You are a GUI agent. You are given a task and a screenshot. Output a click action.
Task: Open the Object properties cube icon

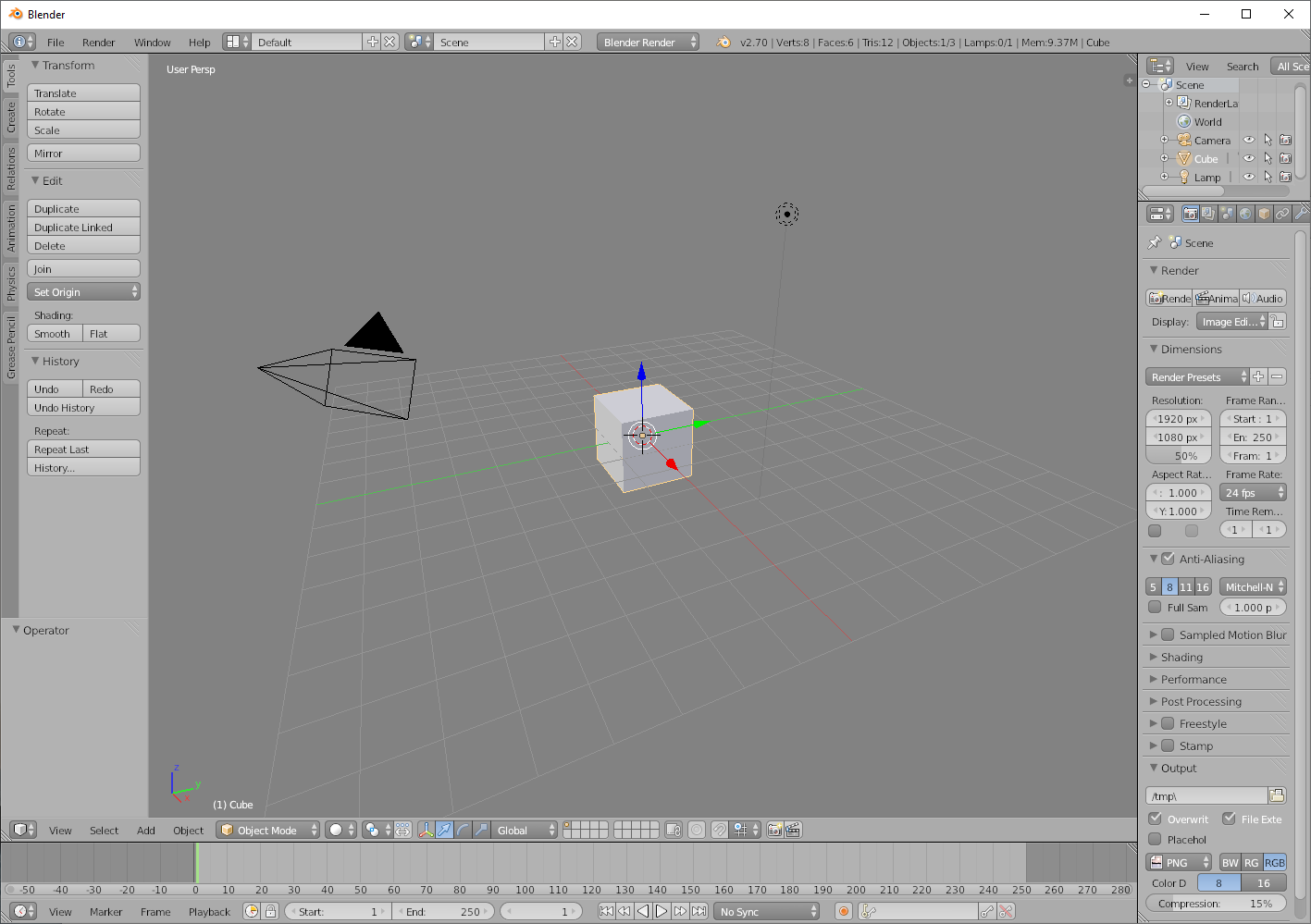pyautogui.click(x=1264, y=214)
